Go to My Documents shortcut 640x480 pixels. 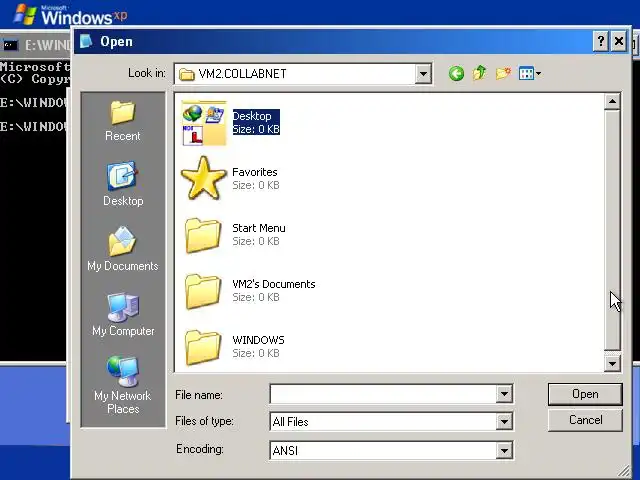(x=123, y=249)
